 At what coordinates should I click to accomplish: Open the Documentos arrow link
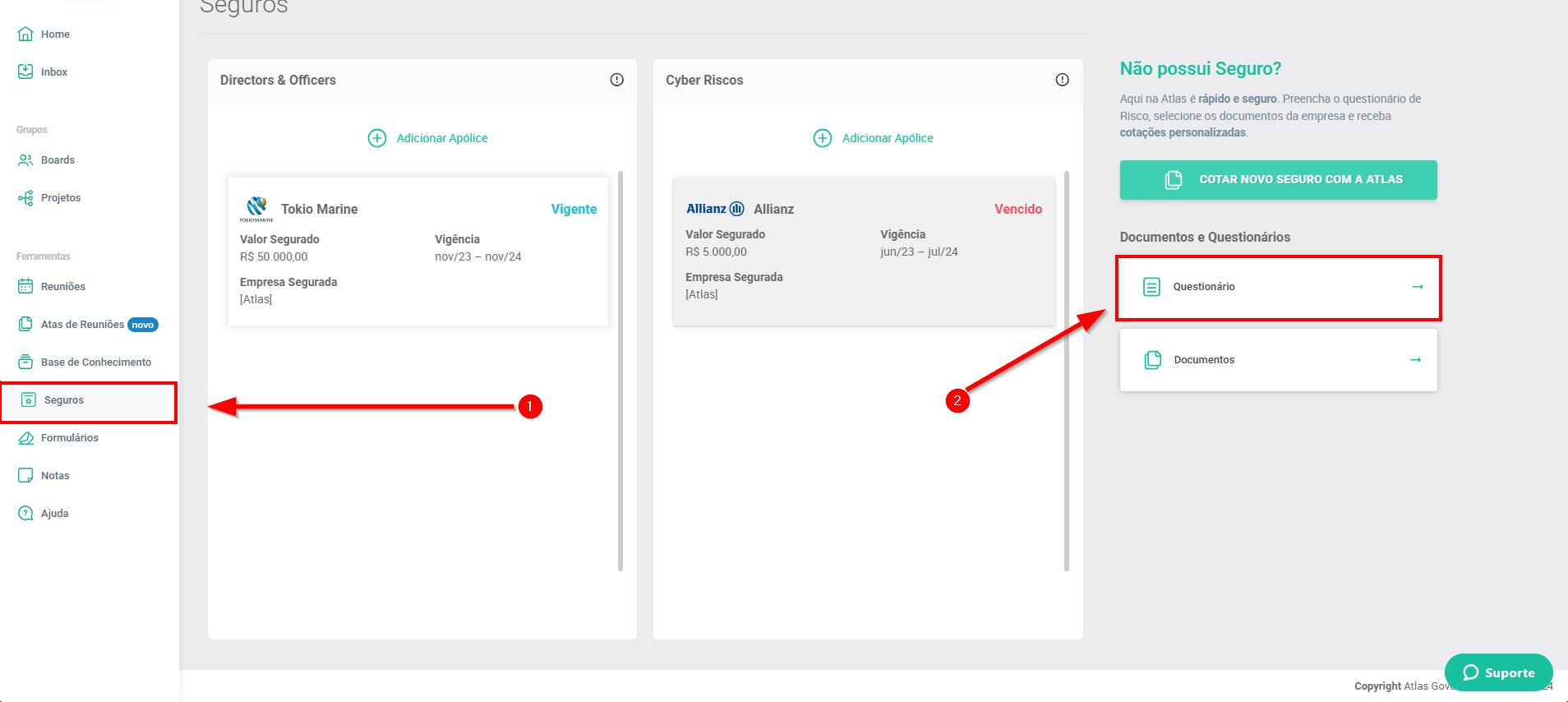coord(1415,360)
